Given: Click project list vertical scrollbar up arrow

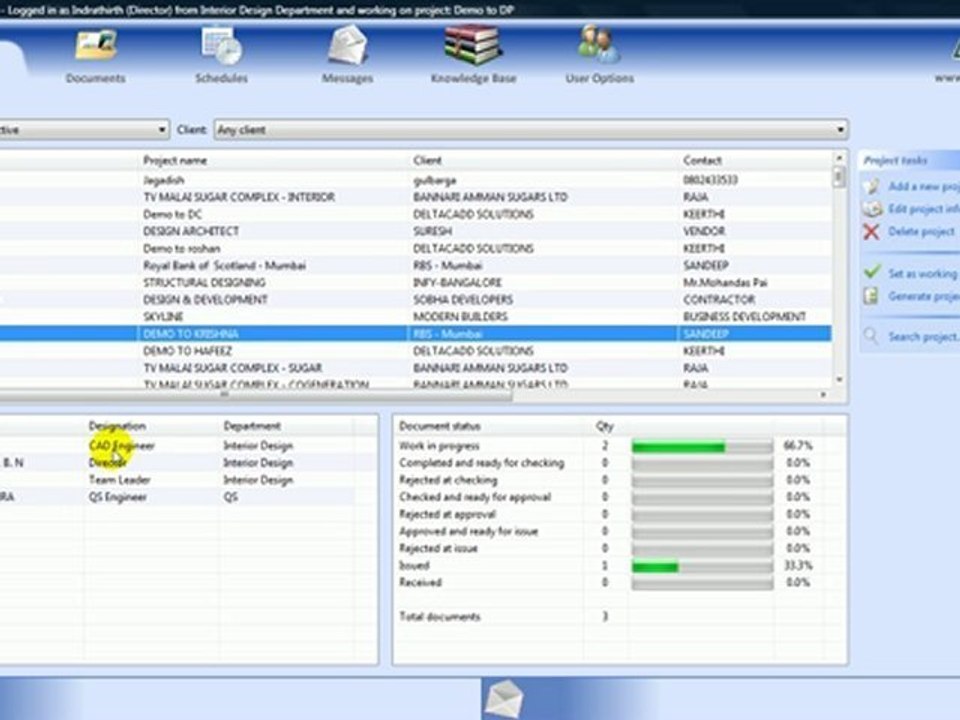Looking at the screenshot, I should (x=839, y=159).
